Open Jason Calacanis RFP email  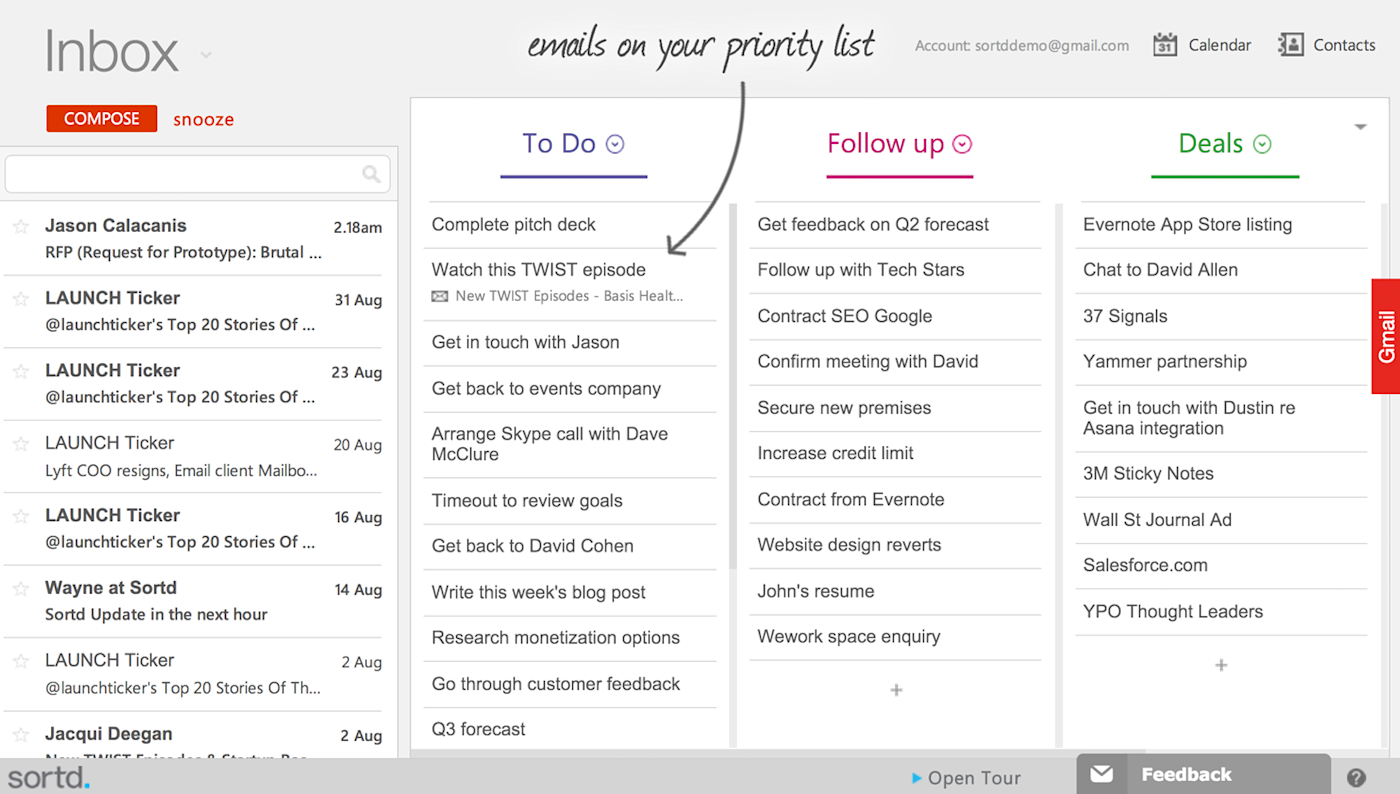[x=193, y=239]
